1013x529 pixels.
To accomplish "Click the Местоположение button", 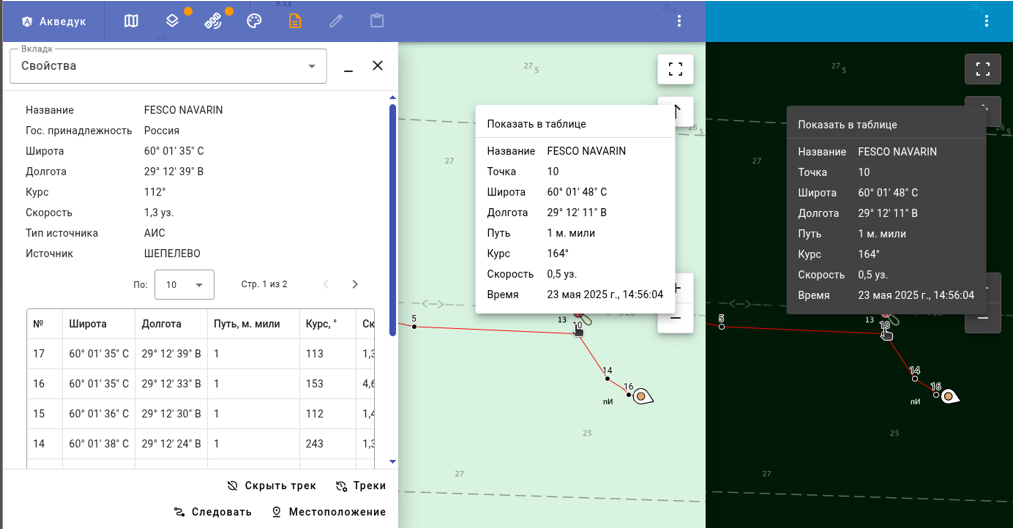I will coord(328,512).
